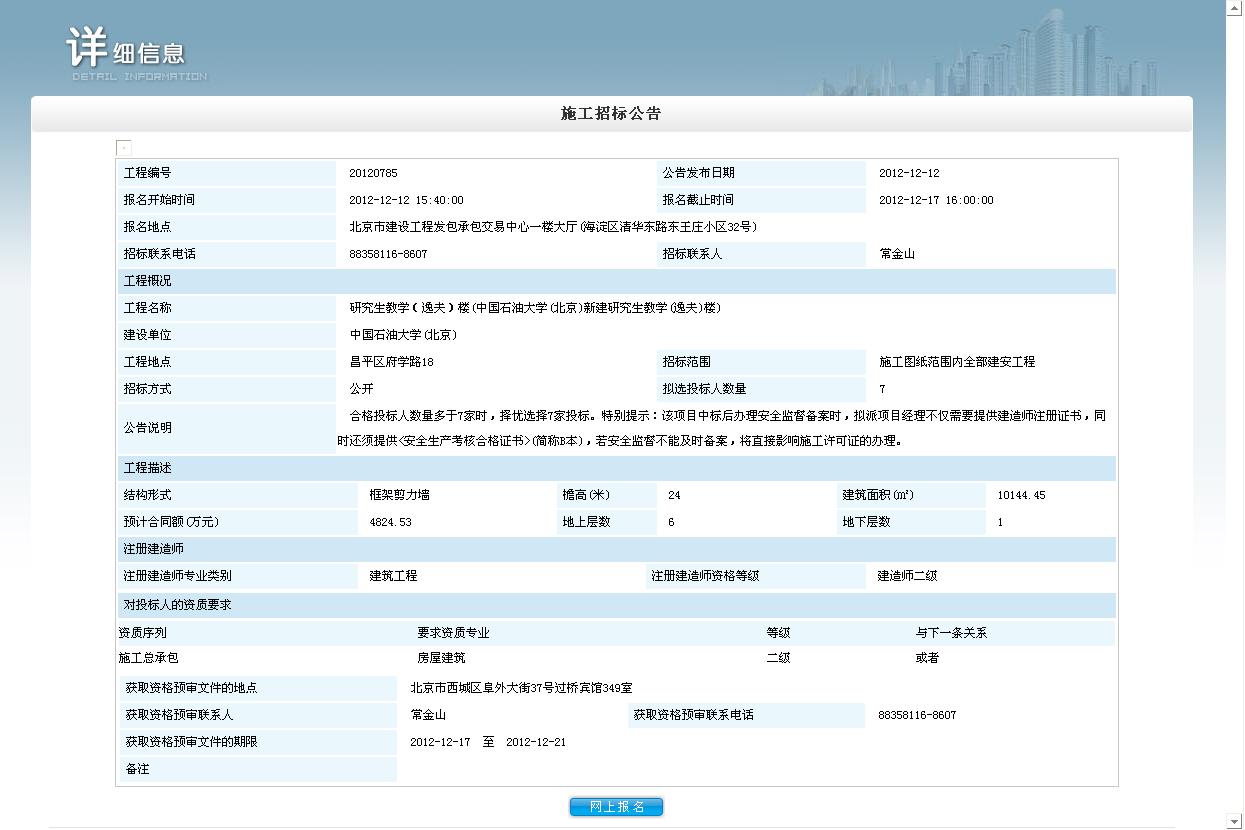Click the 对投标人的资质要求 section header
Viewport: 1245px width, 830px height.
pos(177,606)
